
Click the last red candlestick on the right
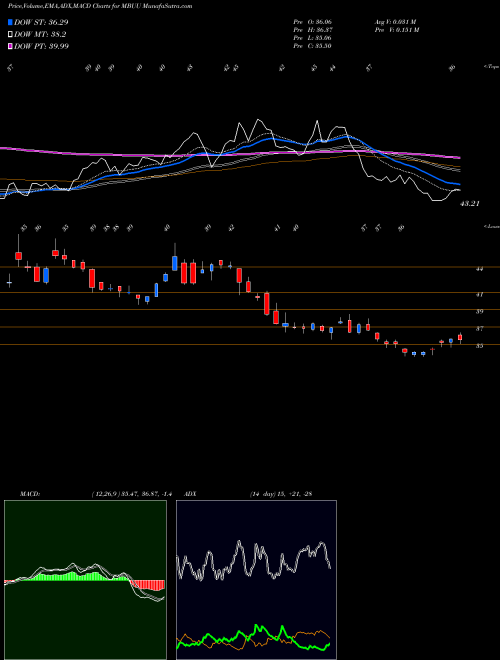[460, 337]
